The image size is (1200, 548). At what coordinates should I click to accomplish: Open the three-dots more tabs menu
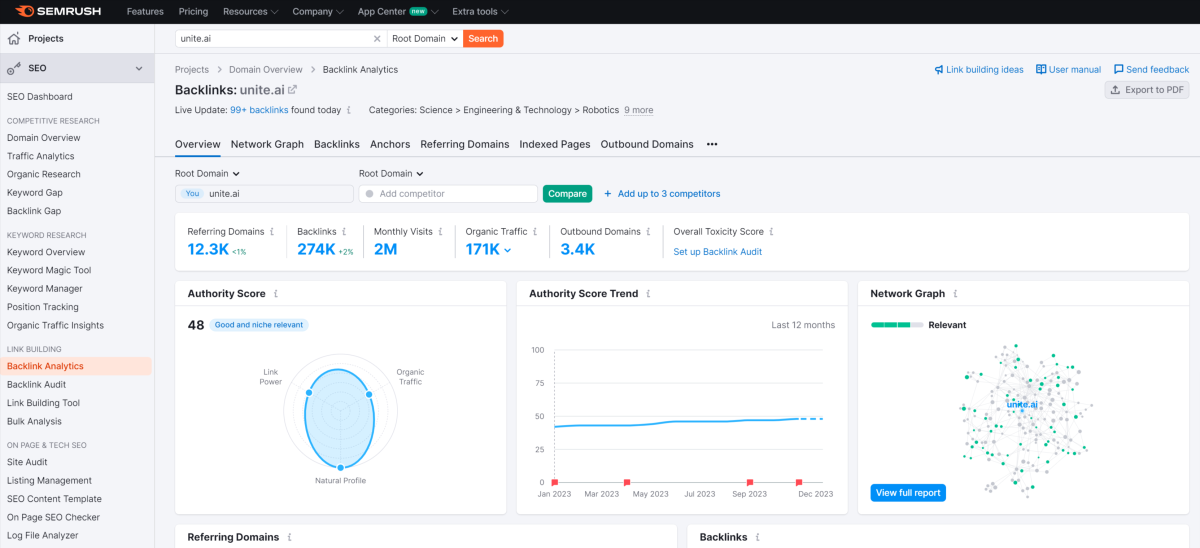point(712,144)
